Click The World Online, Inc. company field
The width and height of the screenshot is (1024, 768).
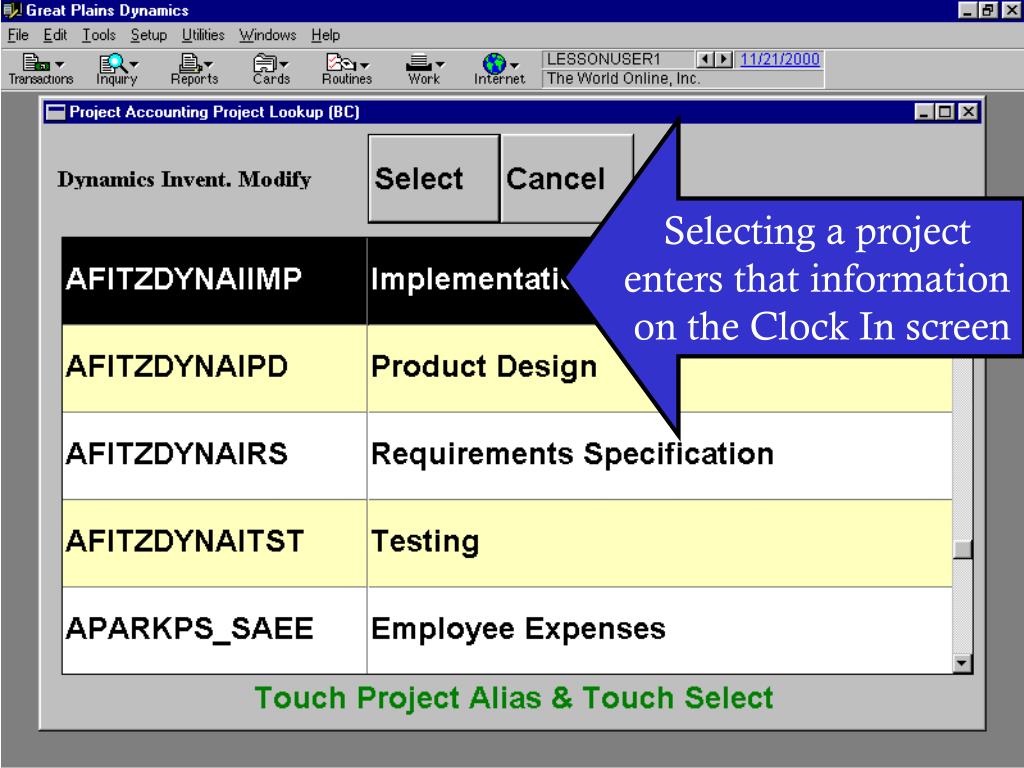[x=682, y=79]
